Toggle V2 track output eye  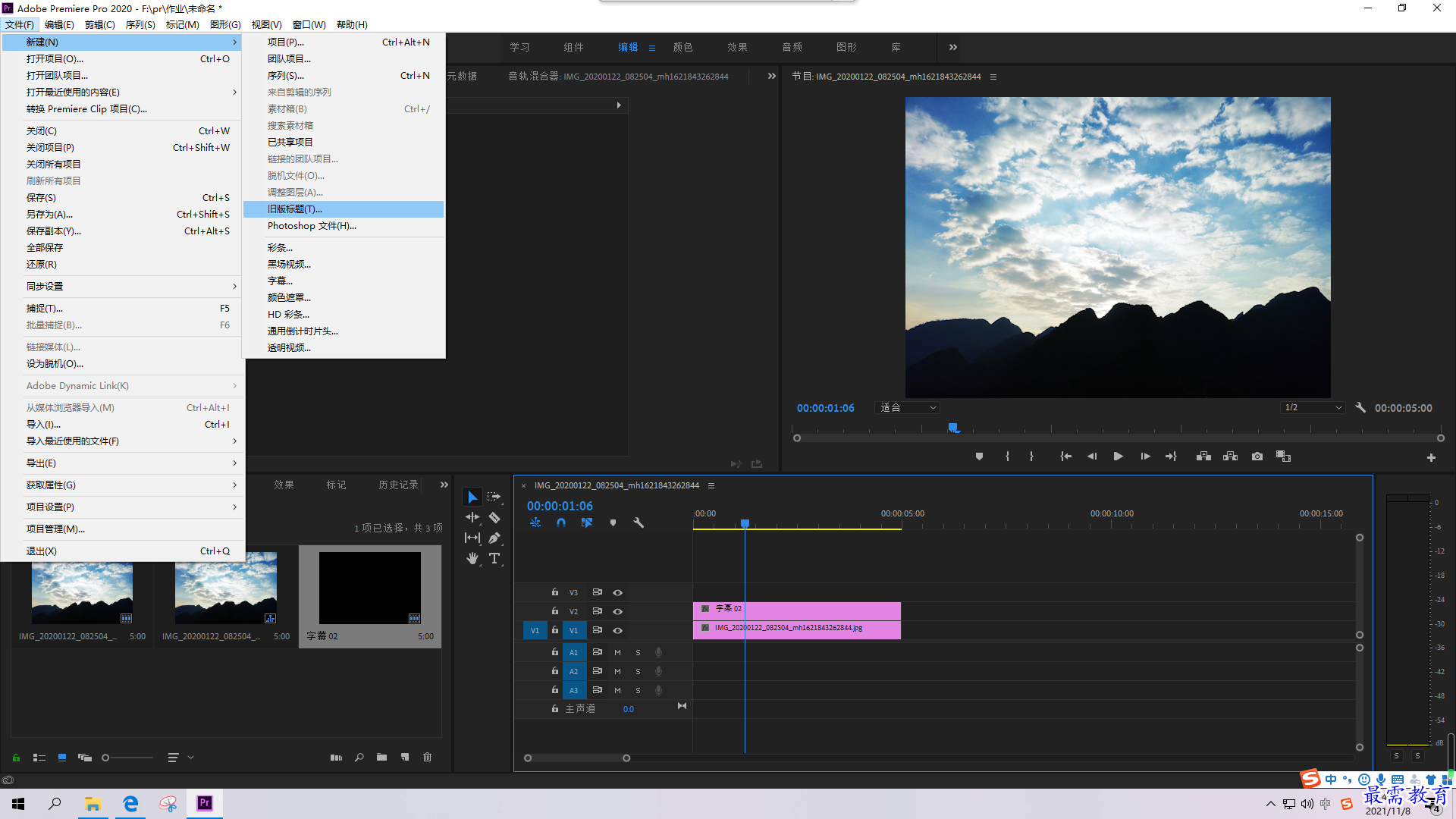coord(617,611)
